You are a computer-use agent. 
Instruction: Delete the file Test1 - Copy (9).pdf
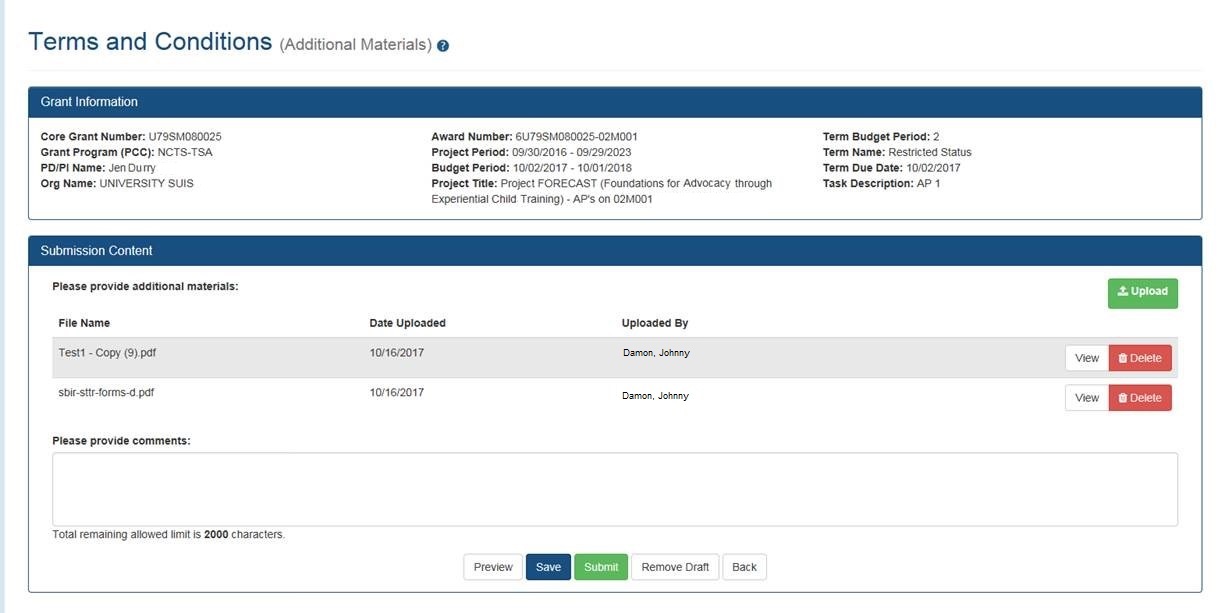(1140, 357)
